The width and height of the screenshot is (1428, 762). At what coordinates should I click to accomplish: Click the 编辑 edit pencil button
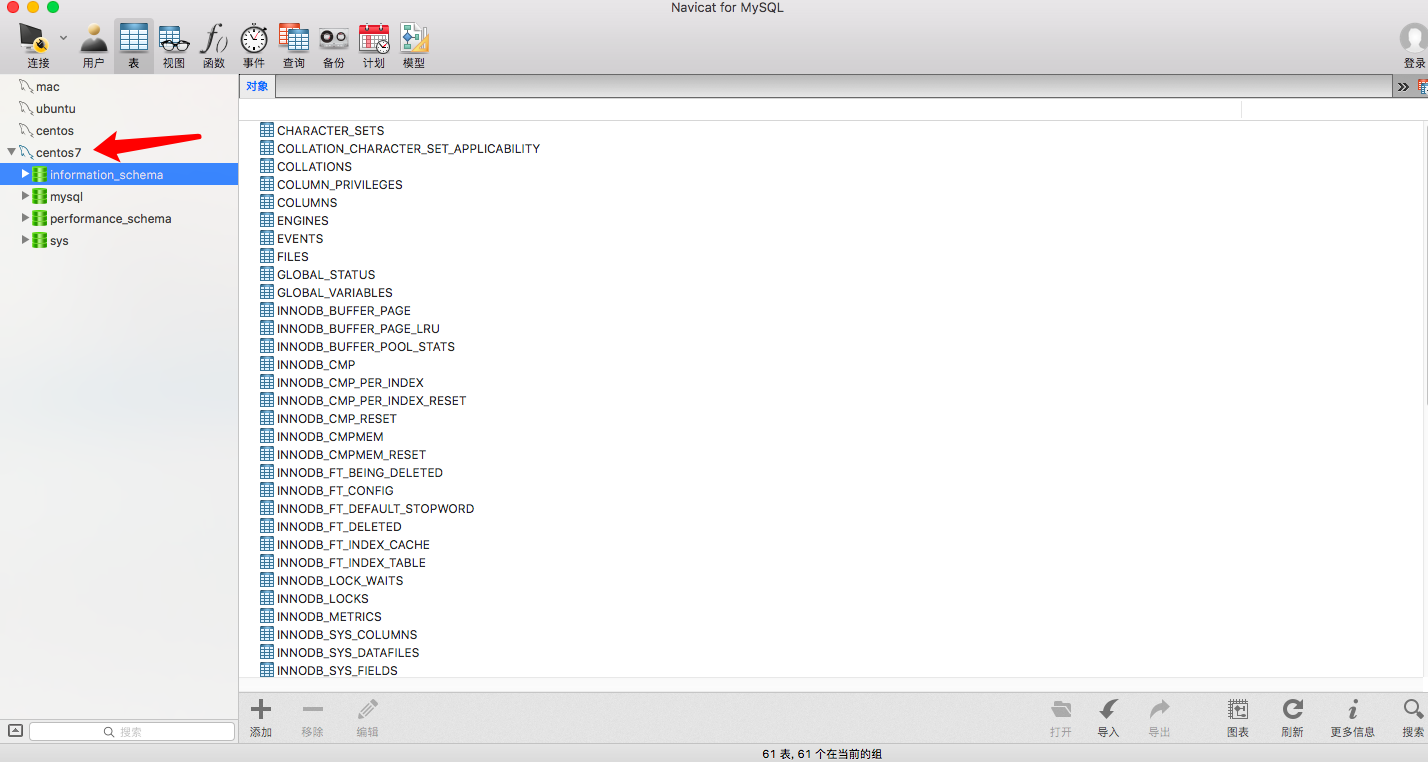(367, 718)
